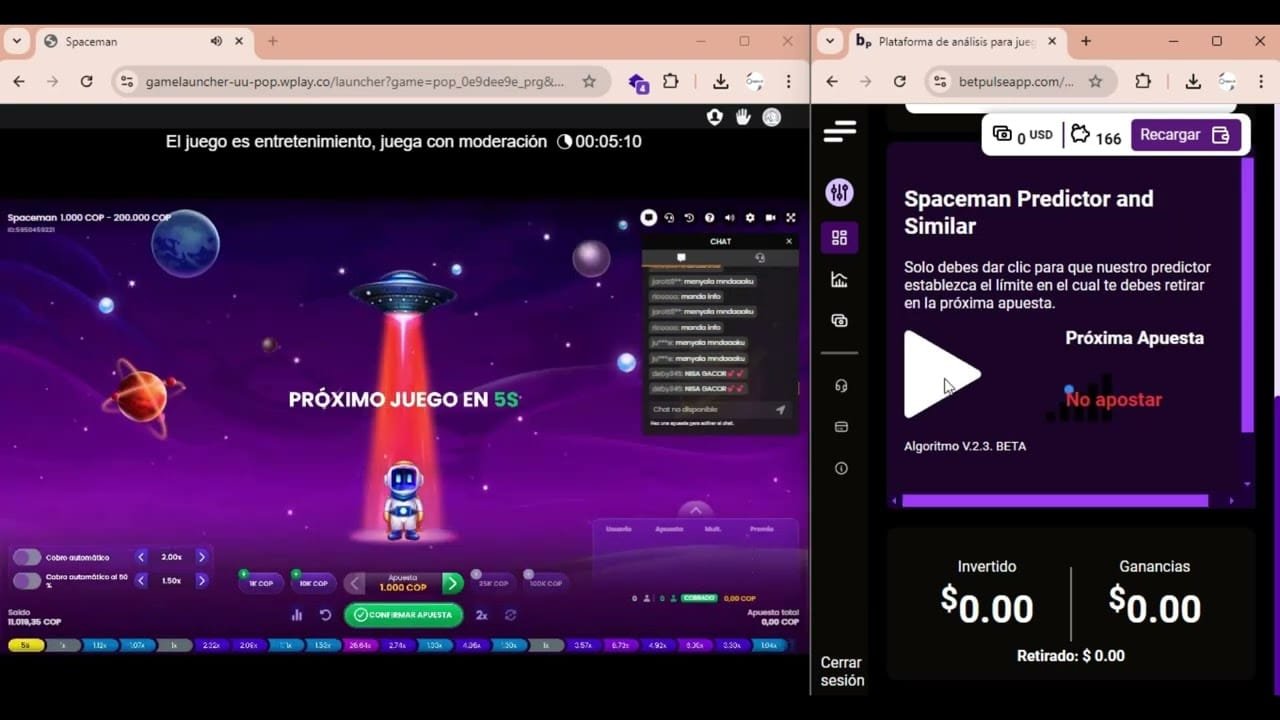Click the betpulseapp.com address bar
This screenshot has height=720, width=1280.
(x=1016, y=82)
